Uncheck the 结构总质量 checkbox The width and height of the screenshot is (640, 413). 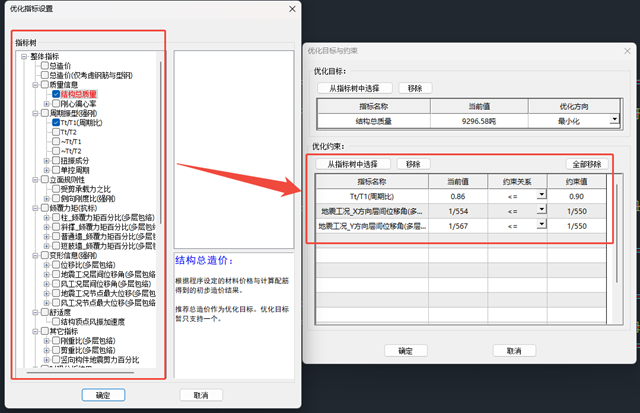(x=58, y=94)
